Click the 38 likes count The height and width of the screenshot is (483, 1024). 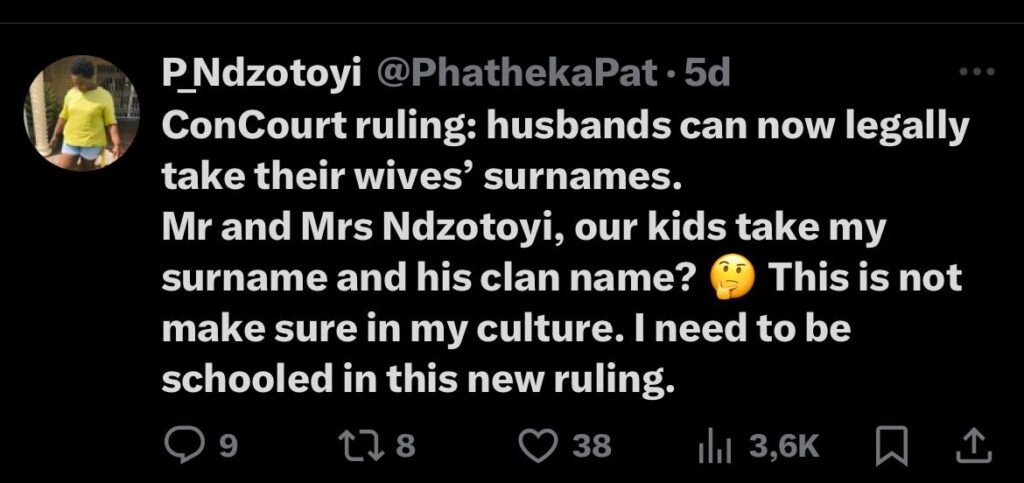(592, 445)
